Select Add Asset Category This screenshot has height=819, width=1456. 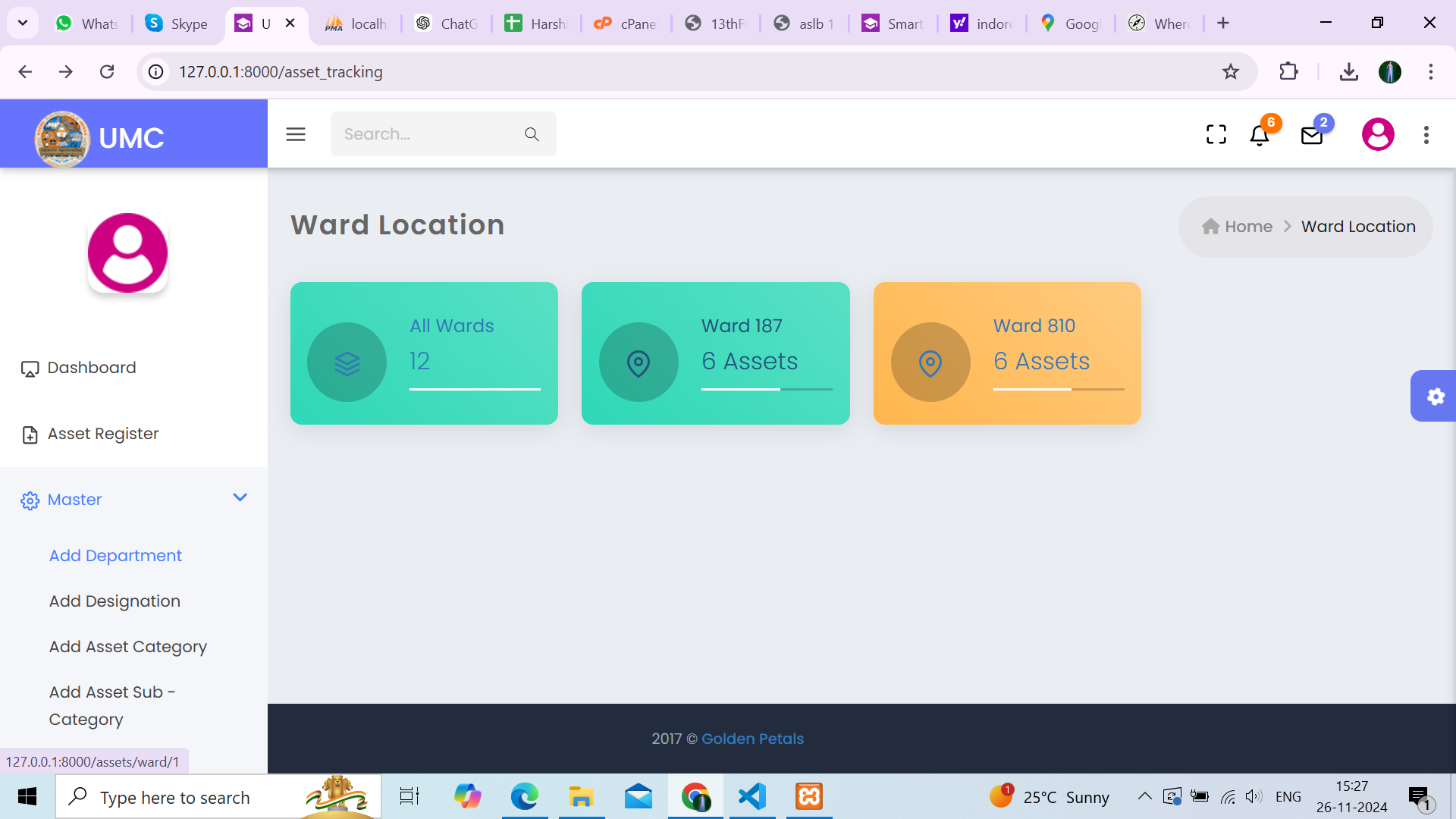click(128, 647)
